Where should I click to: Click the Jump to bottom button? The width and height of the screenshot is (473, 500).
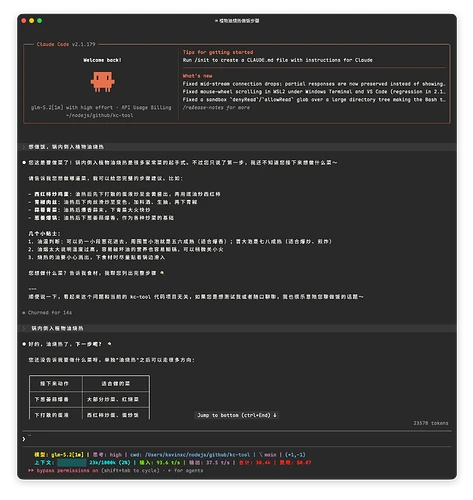pos(237,415)
